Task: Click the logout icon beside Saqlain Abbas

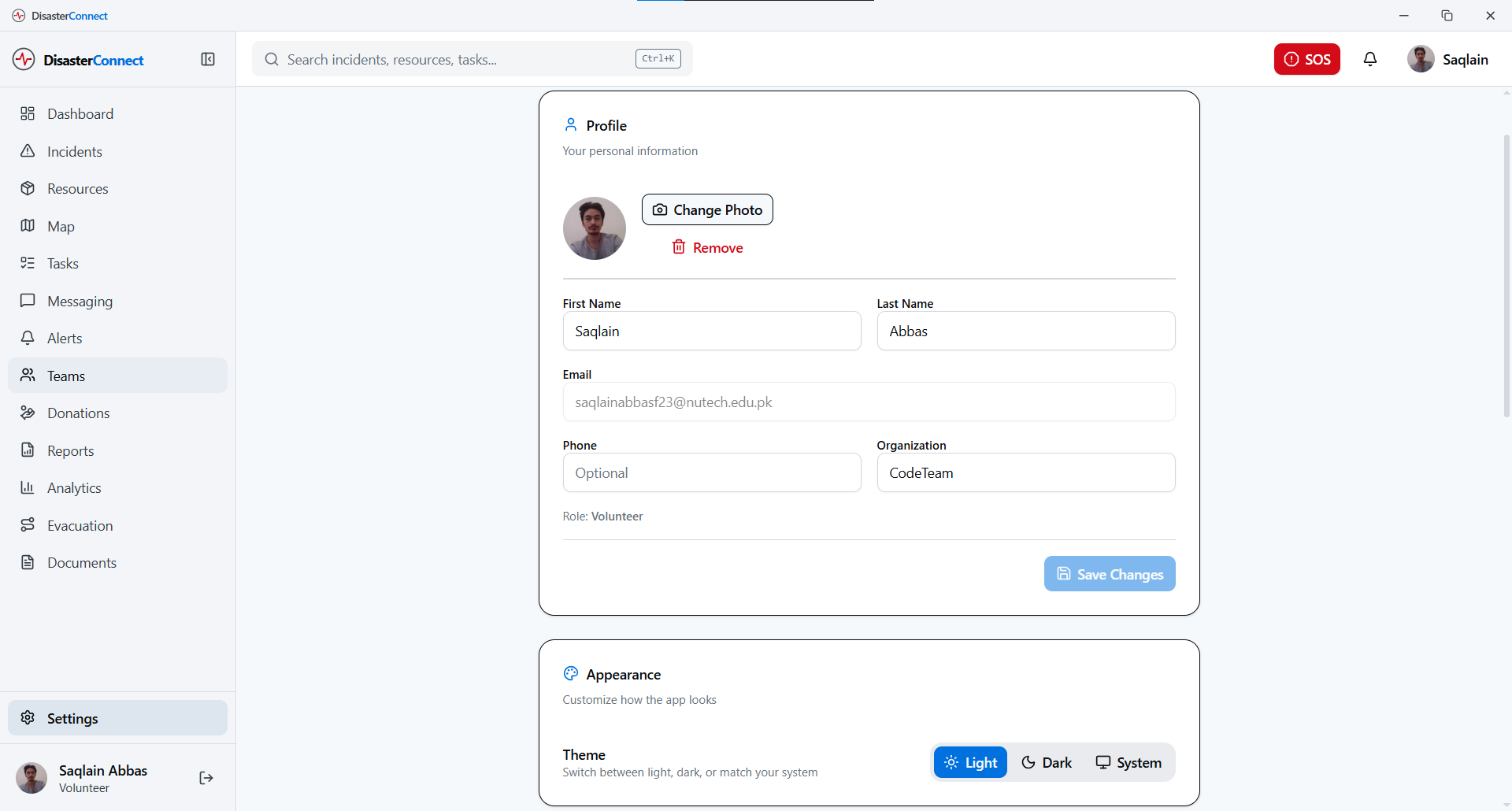Action: point(206,778)
